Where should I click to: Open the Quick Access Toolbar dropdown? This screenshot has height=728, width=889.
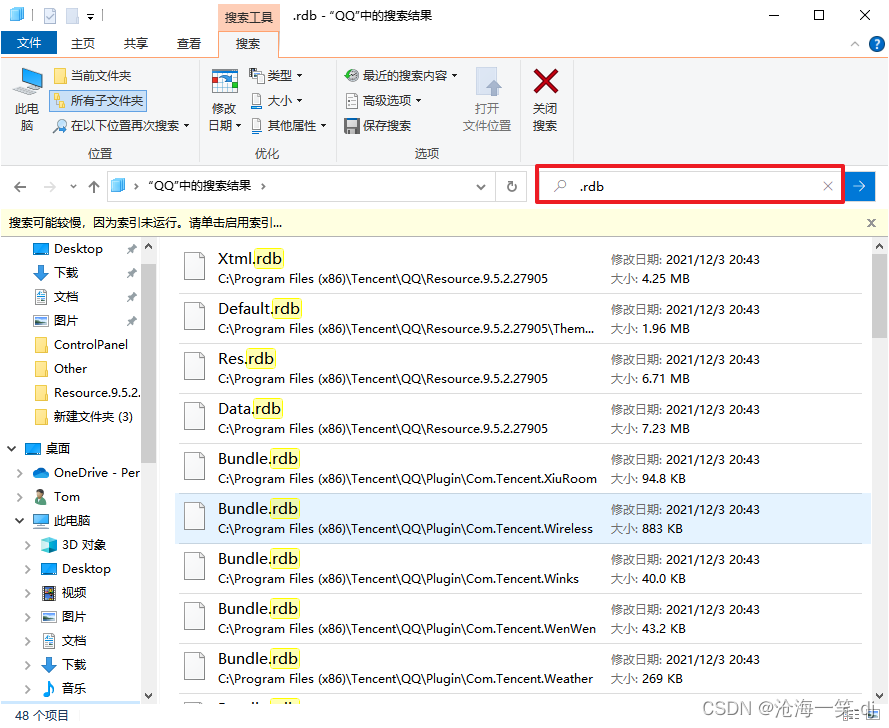pyautogui.click(x=91, y=16)
